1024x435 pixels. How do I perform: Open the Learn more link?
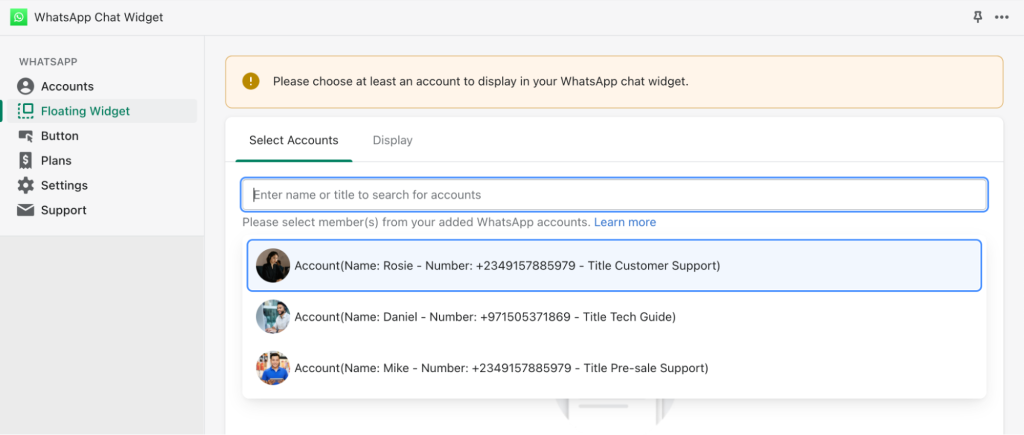pyautogui.click(x=625, y=222)
